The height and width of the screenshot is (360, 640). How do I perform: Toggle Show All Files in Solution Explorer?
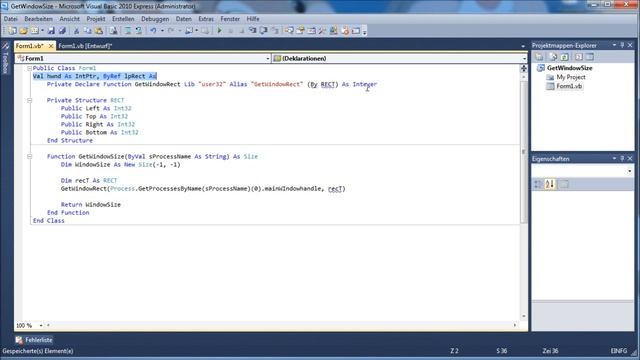[x=553, y=57]
